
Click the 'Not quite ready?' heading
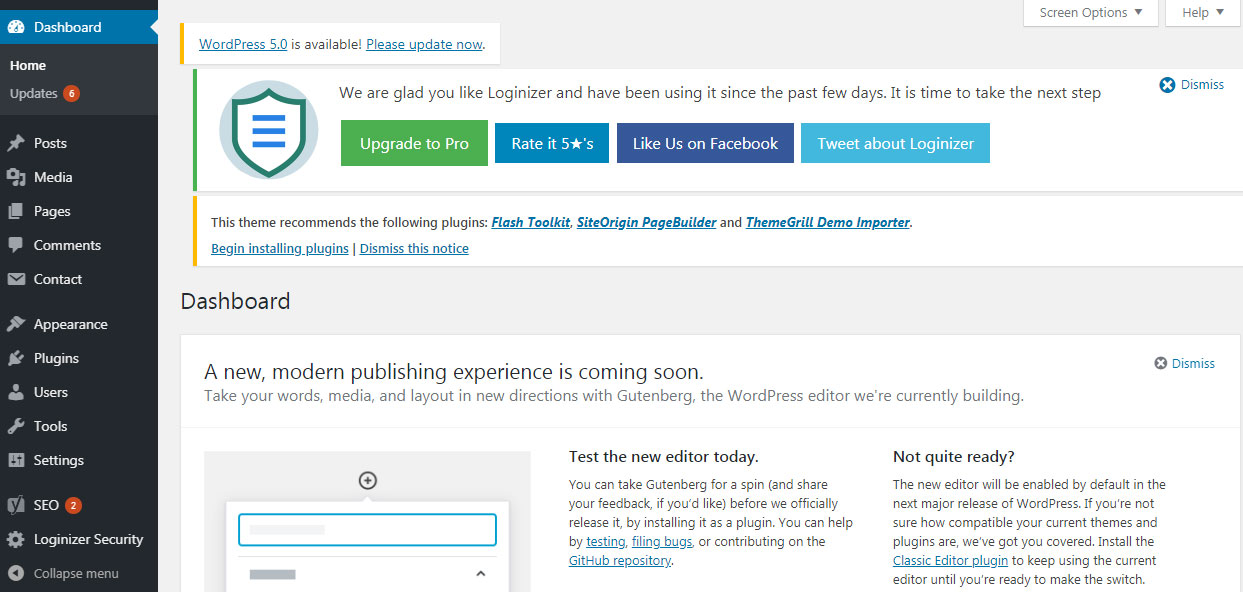[954, 457]
